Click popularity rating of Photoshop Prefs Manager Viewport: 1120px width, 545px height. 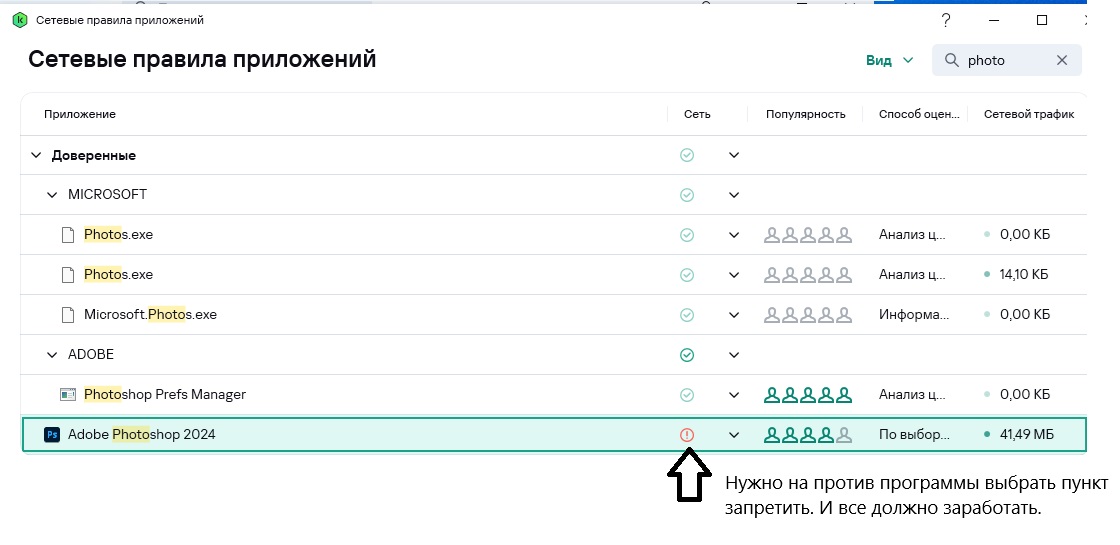(809, 394)
